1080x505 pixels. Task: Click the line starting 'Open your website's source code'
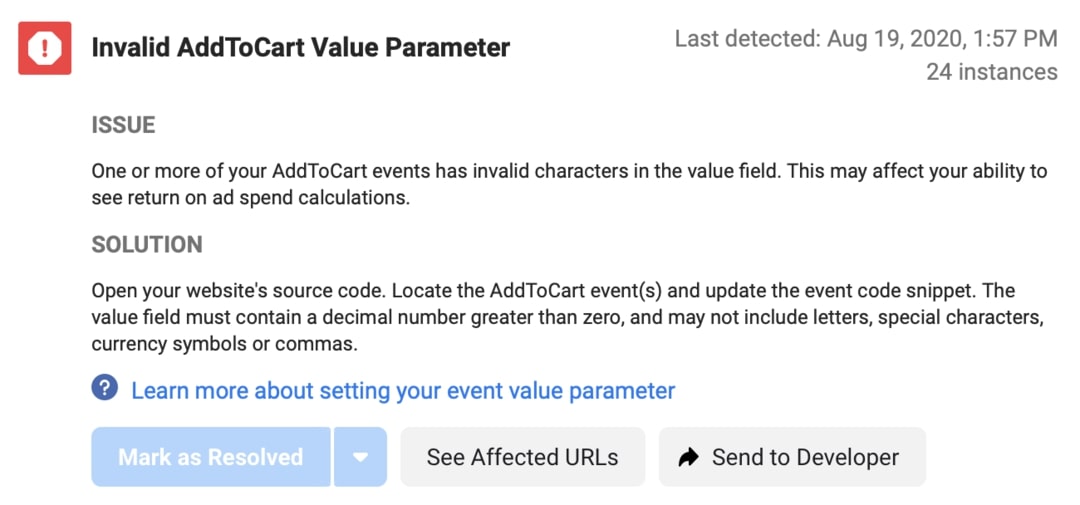[553, 291]
